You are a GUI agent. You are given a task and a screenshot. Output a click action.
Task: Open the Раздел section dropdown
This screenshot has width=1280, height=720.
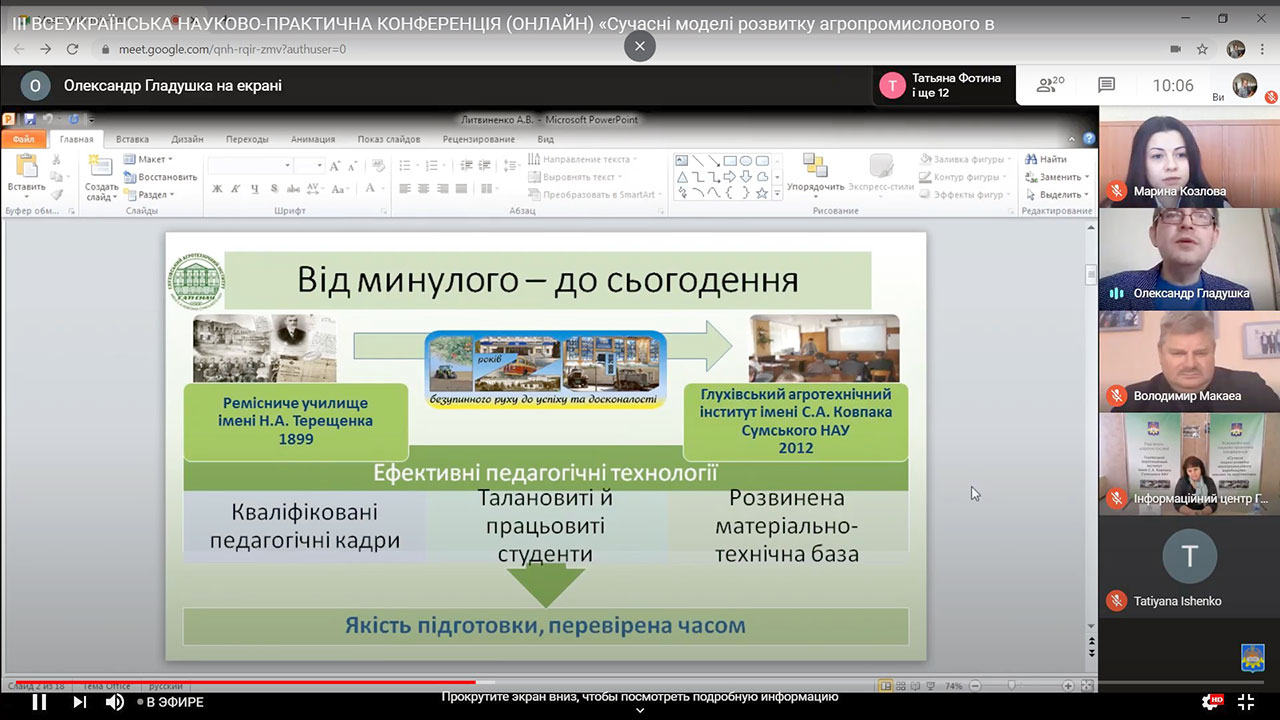(x=149, y=195)
